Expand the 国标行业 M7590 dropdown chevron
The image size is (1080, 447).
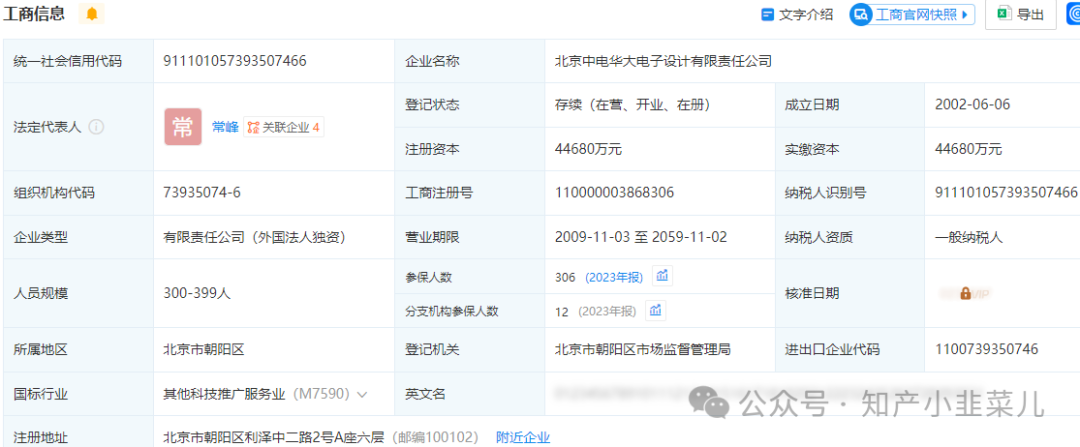(x=362, y=395)
